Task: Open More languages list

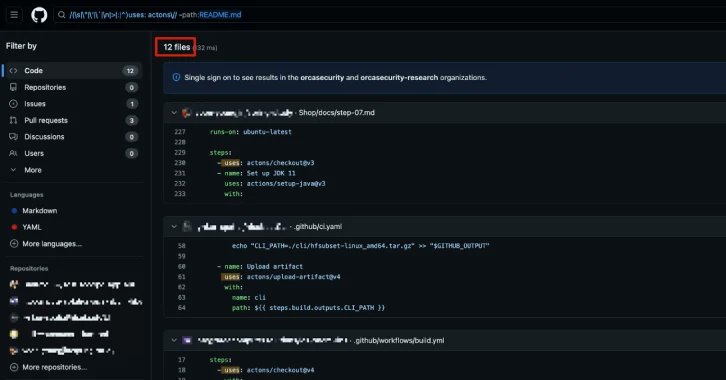Action: click(52, 243)
